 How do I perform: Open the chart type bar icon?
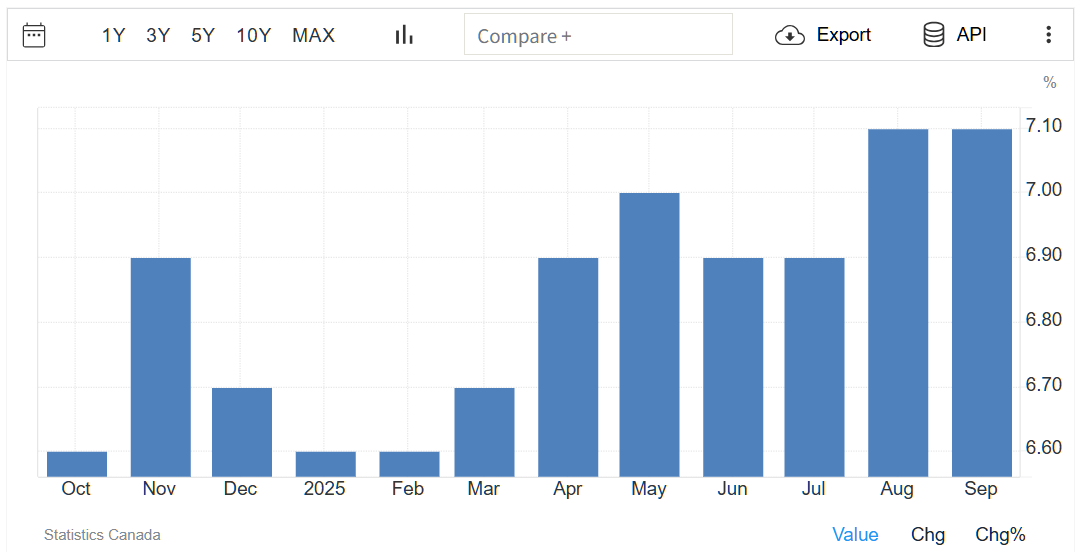coord(404,35)
